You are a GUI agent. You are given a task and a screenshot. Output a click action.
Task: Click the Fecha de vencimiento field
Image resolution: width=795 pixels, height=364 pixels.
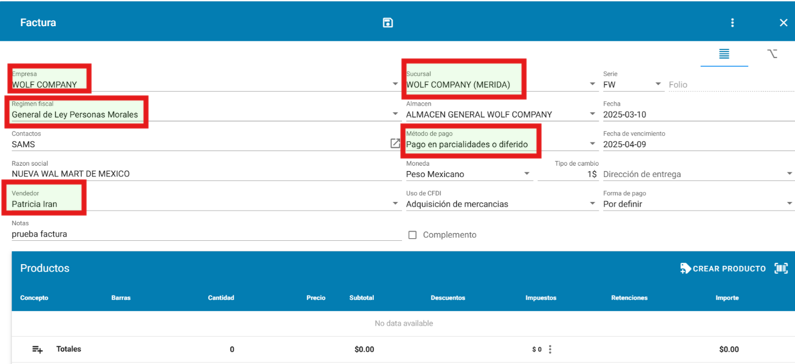[x=698, y=140]
